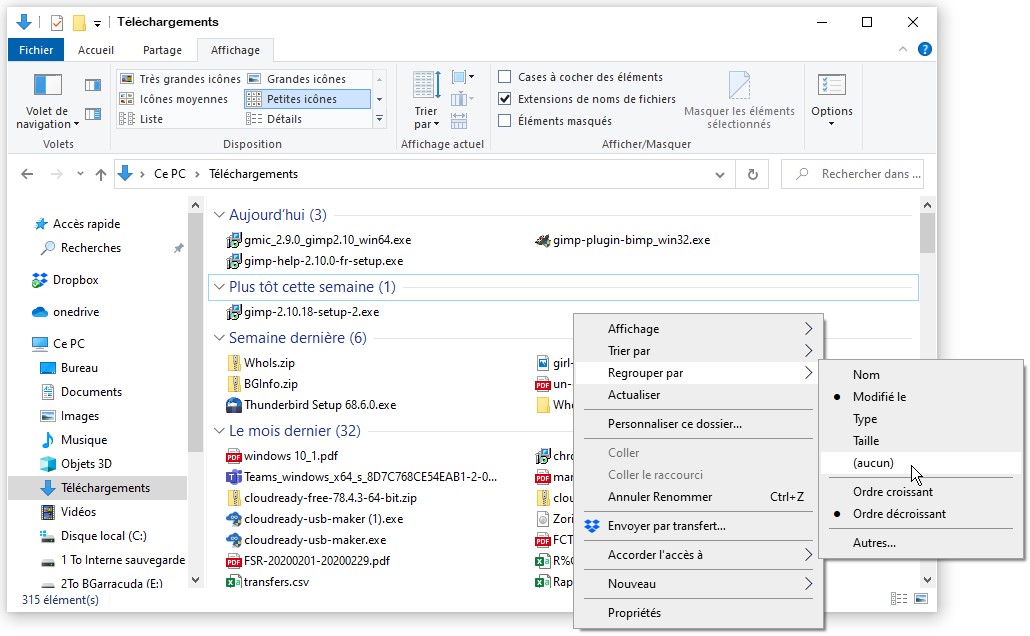Screen dimensions: 1030x636
Task: Click the Volet de navigation icon
Action: 47,86
